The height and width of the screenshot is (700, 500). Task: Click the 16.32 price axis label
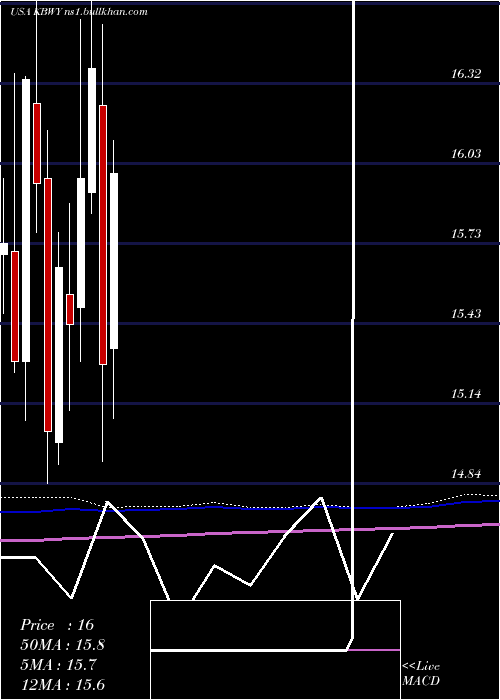466,74
